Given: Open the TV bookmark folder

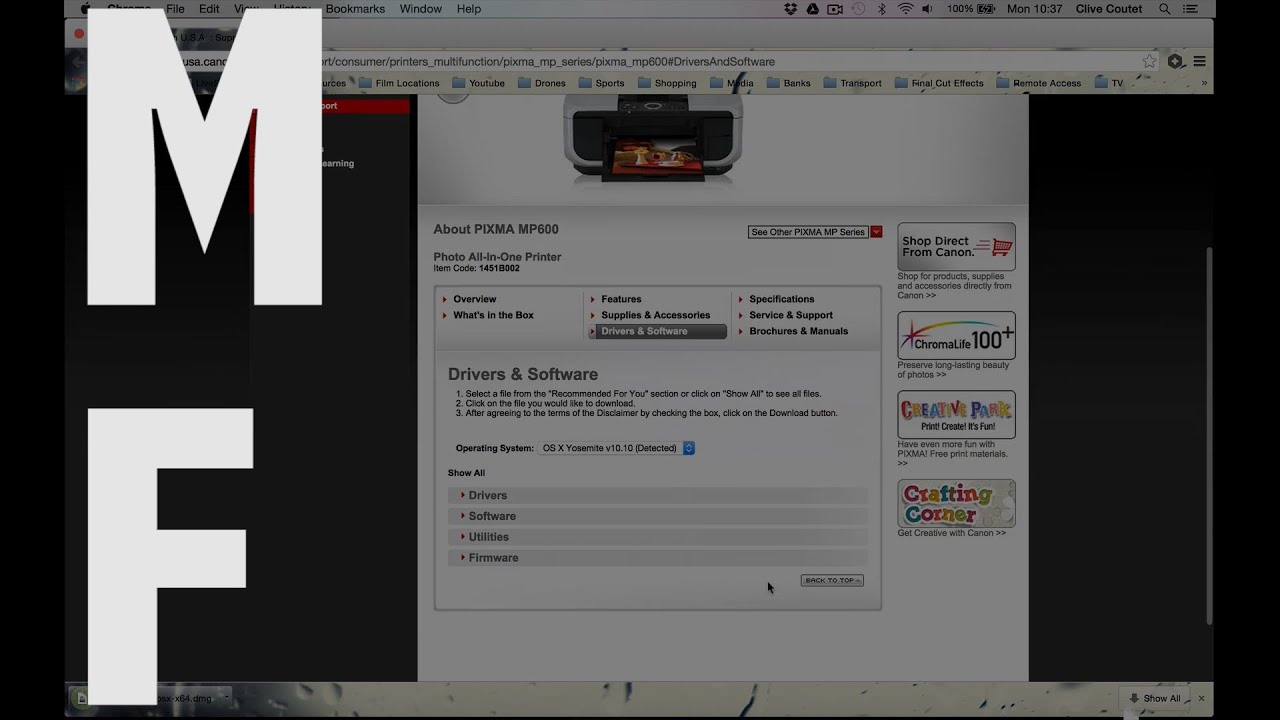Looking at the screenshot, I should tap(1108, 83).
